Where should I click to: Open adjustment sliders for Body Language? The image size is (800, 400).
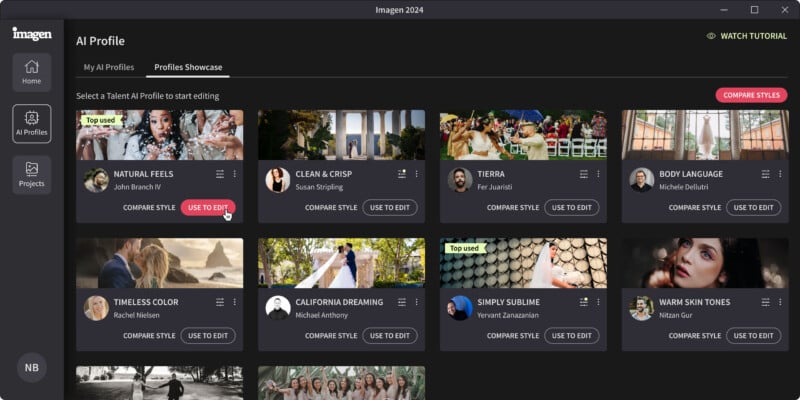point(766,174)
